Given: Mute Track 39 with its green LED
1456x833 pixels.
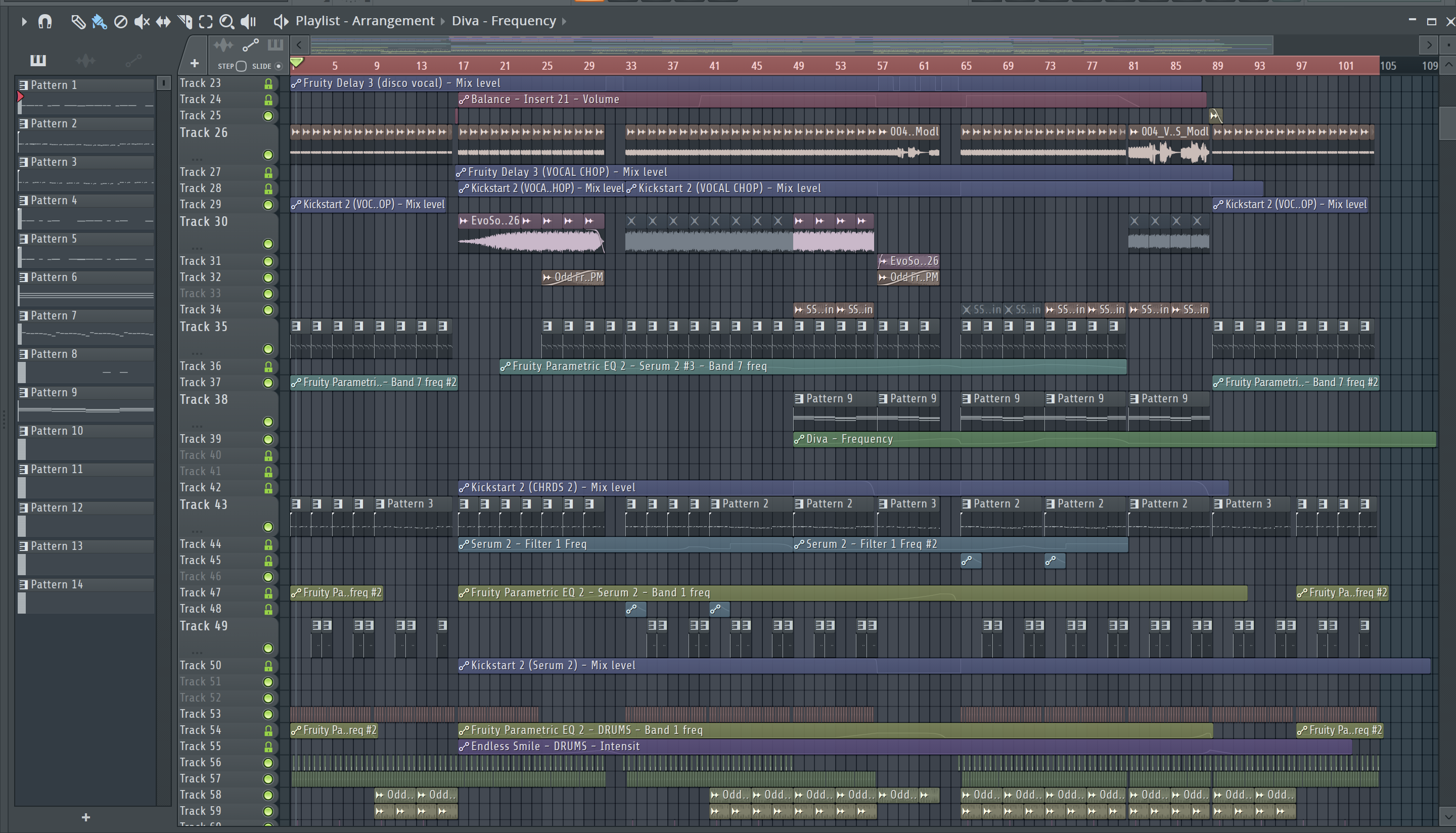Looking at the screenshot, I should [x=268, y=439].
